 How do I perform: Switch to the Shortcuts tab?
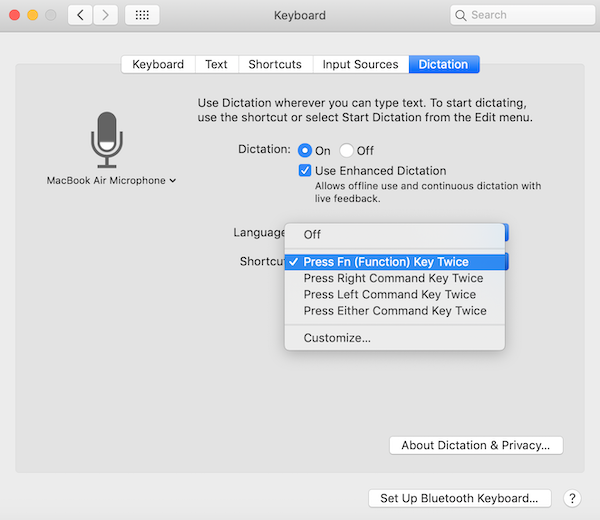pos(275,64)
